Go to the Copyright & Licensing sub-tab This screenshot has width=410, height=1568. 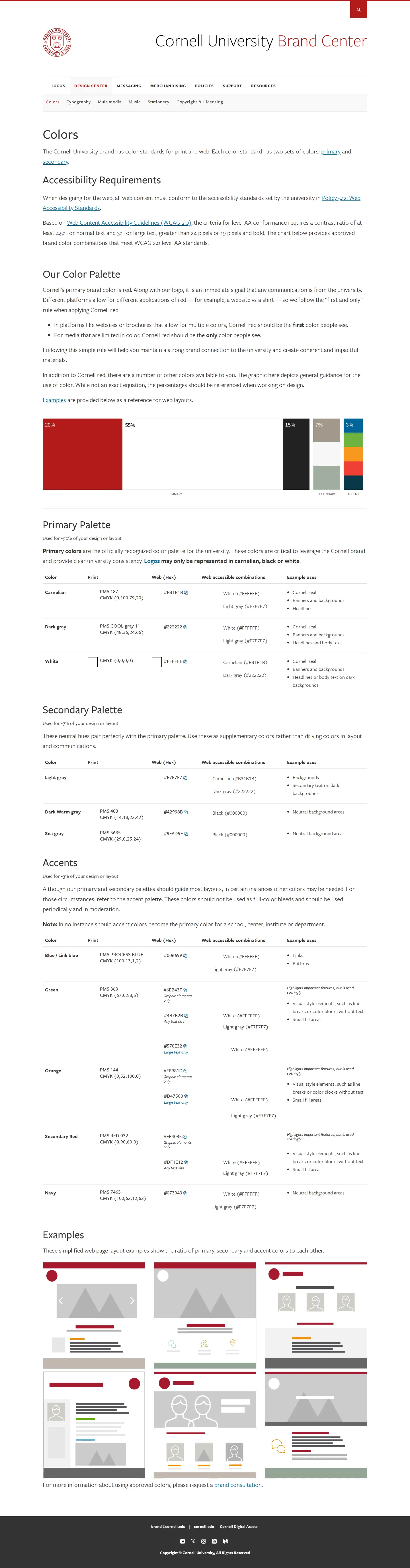(200, 102)
